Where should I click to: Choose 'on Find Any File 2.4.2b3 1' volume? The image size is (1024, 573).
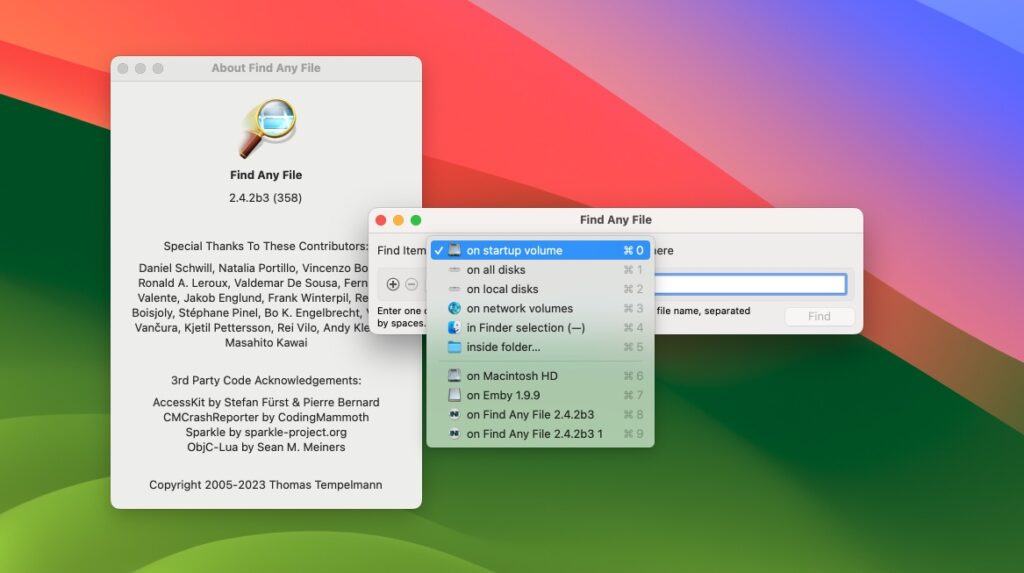click(x=540, y=434)
